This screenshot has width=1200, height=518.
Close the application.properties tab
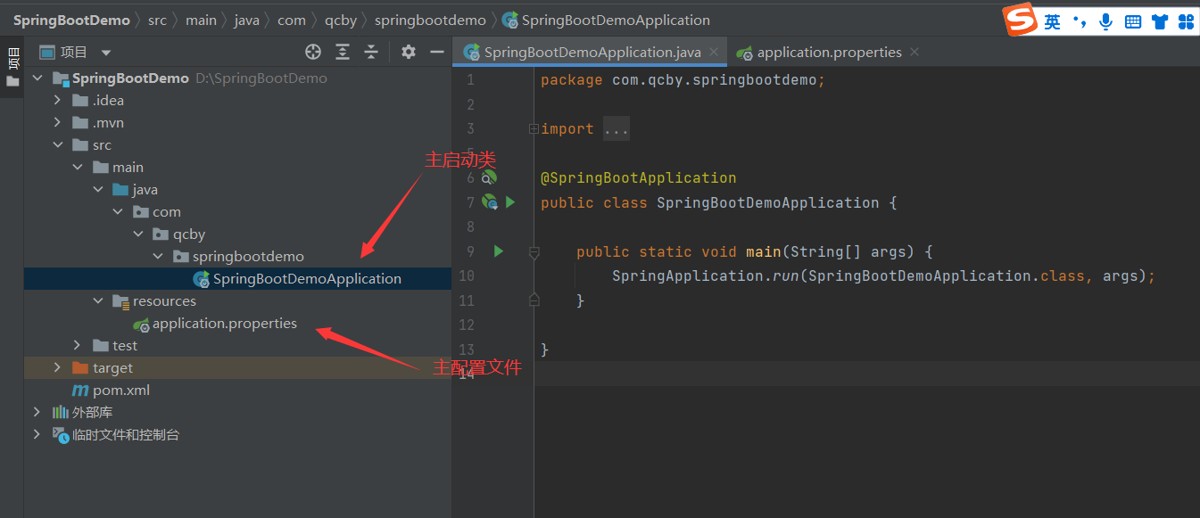(914, 52)
